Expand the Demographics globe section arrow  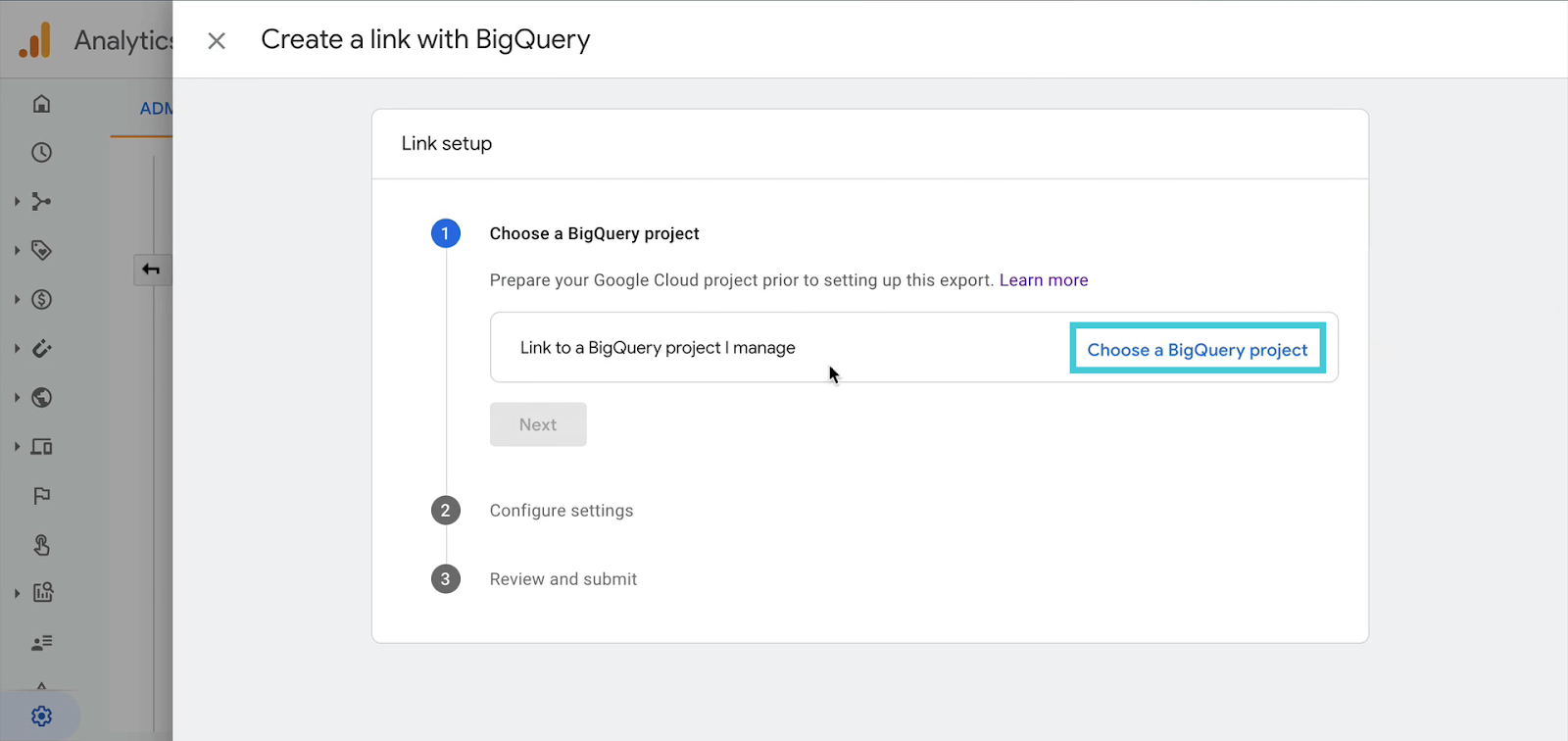click(x=17, y=398)
